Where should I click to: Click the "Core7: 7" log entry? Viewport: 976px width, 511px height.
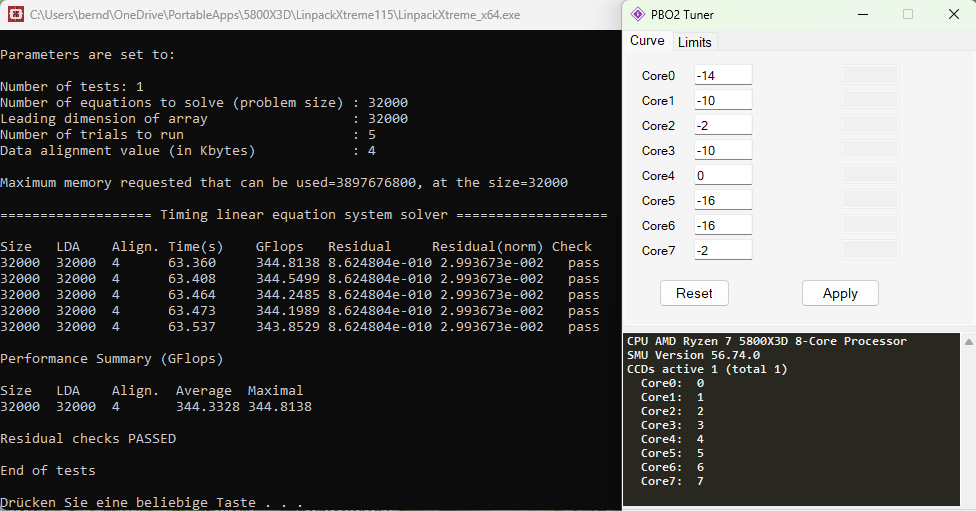[672, 481]
